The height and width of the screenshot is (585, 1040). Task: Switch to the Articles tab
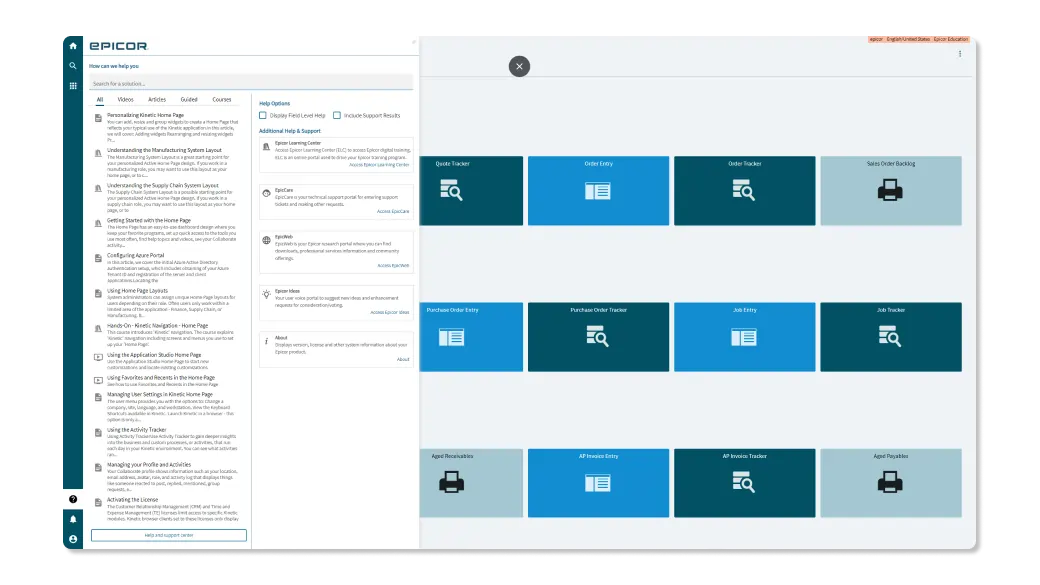click(x=157, y=99)
